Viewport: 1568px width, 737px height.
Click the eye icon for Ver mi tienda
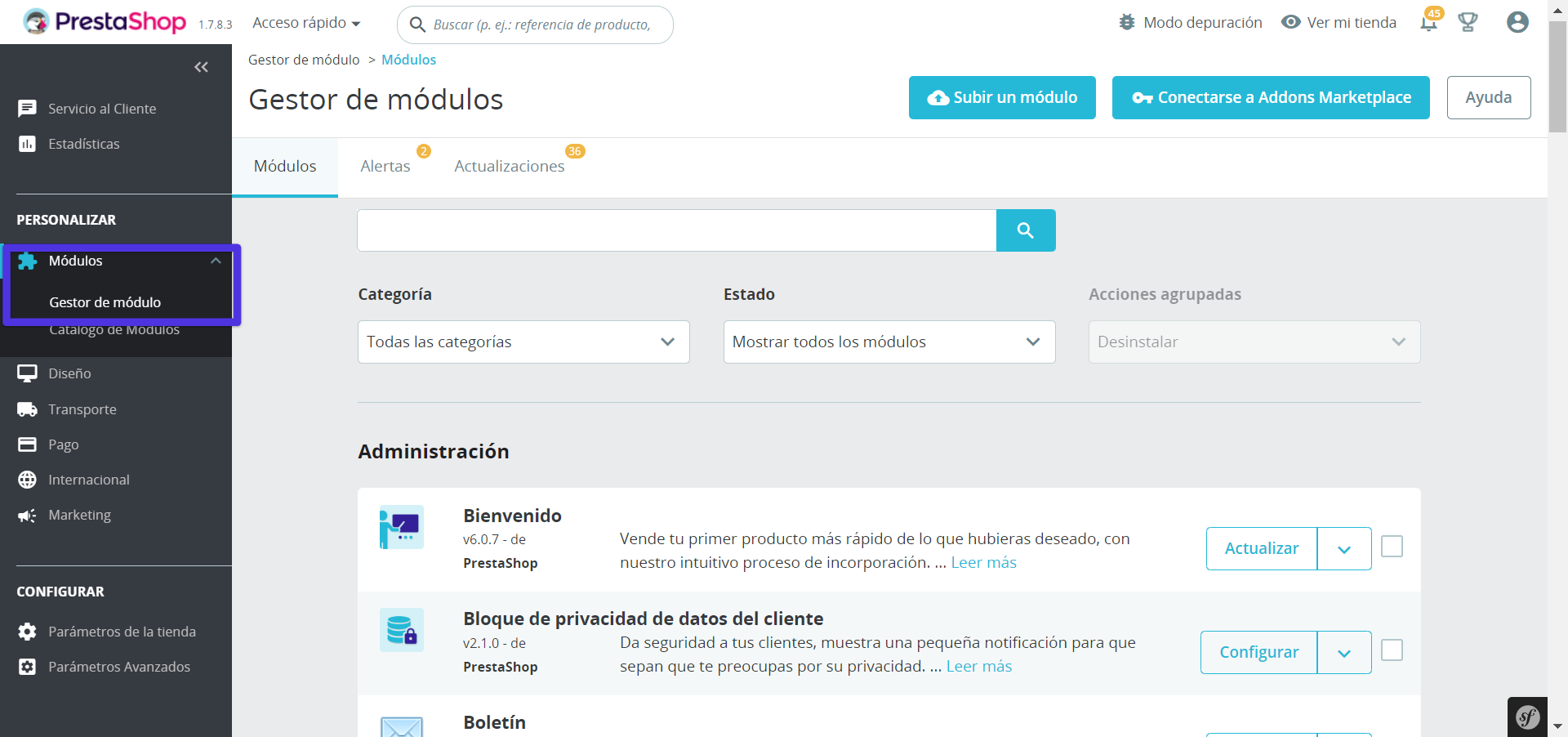[1290, 22]
